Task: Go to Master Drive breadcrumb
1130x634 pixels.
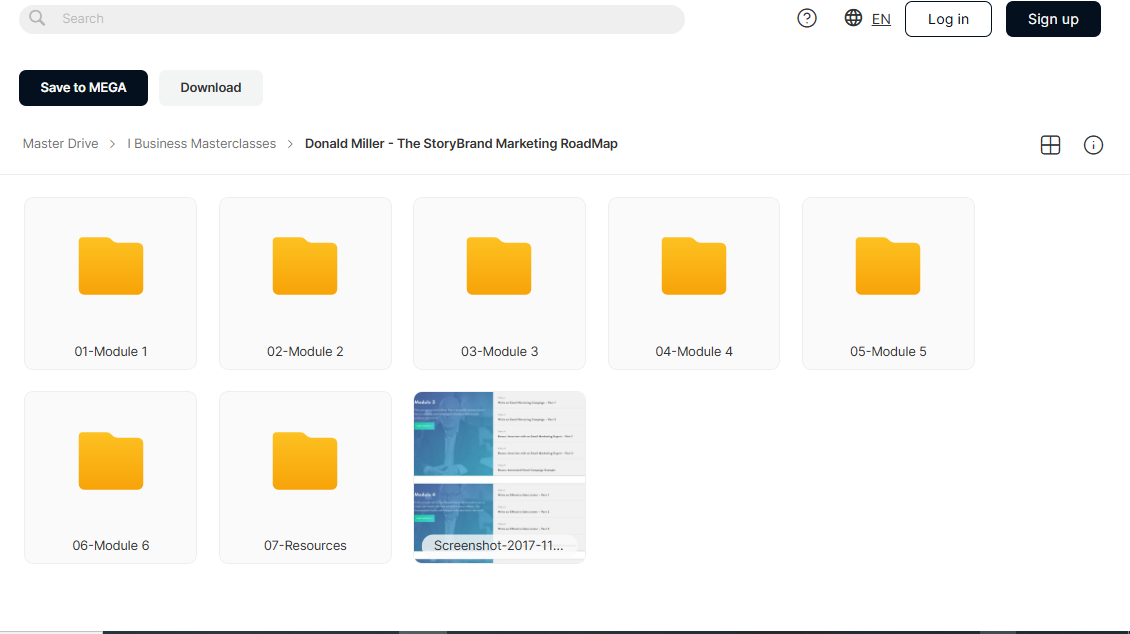Action: pyautogui.click(x=61, y=143)
